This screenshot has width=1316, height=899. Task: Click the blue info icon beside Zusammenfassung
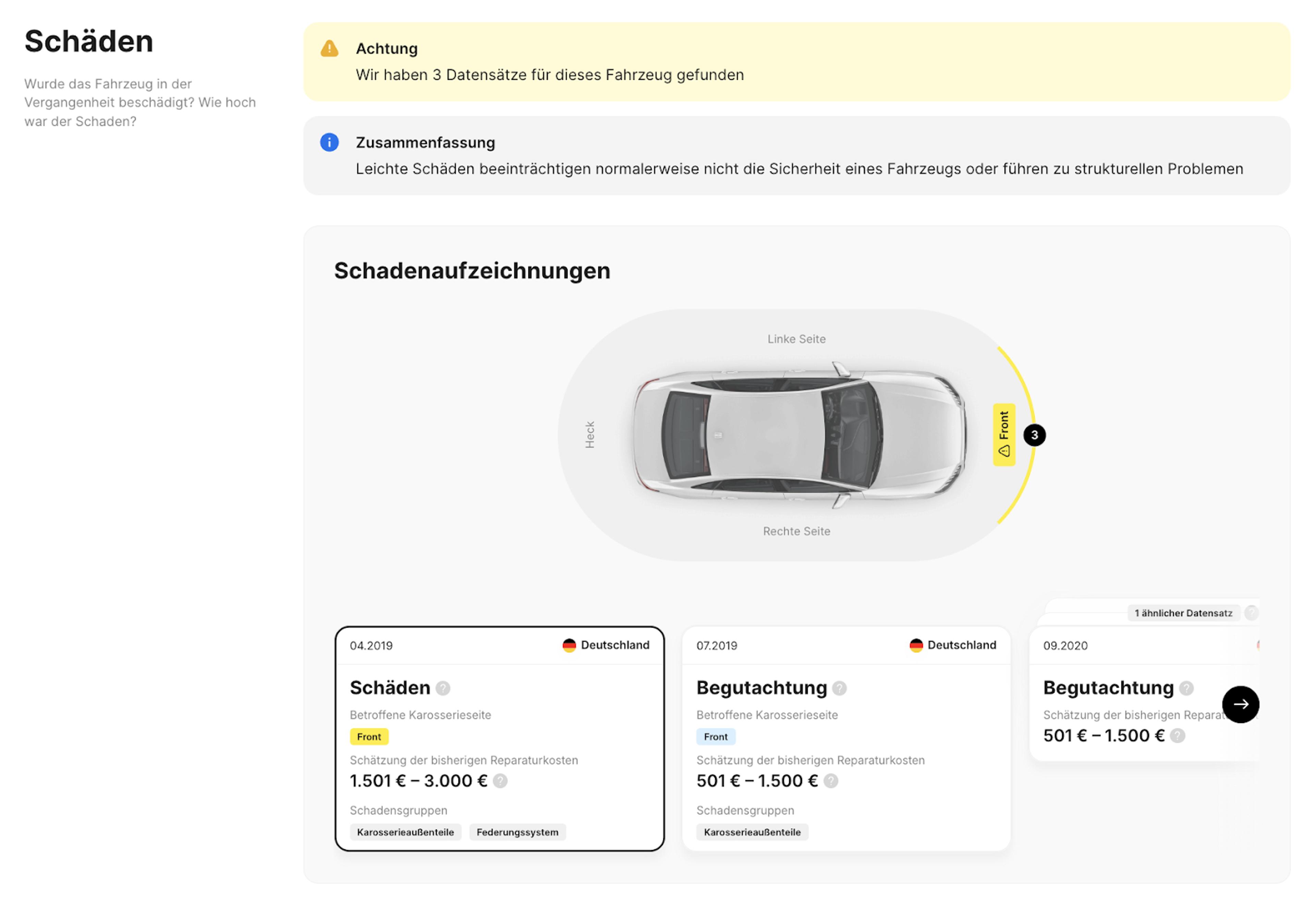pos(329,143)
